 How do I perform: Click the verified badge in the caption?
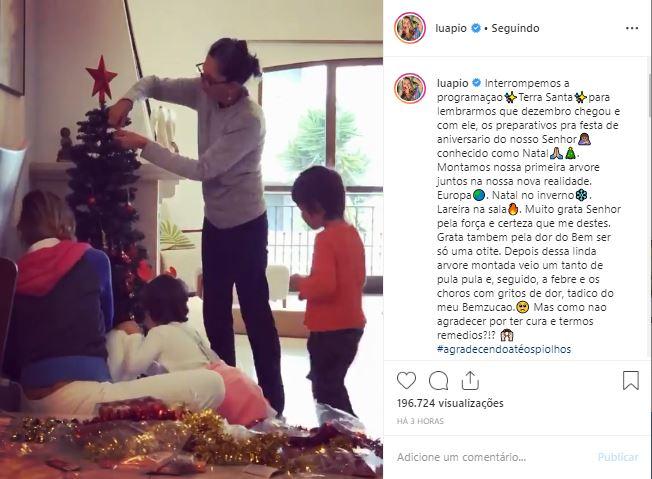[477, 83]
